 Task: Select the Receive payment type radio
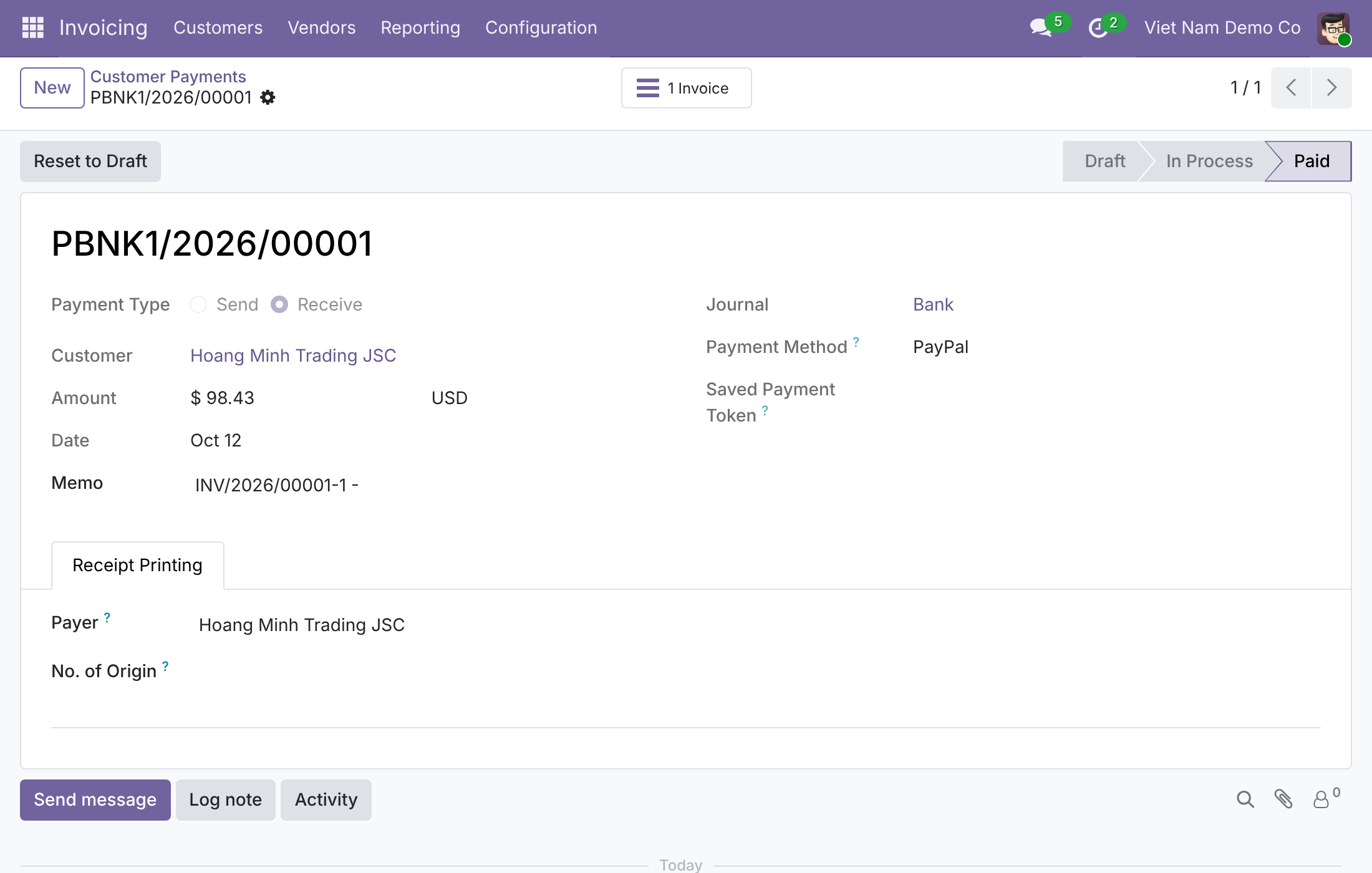(279, 304)
